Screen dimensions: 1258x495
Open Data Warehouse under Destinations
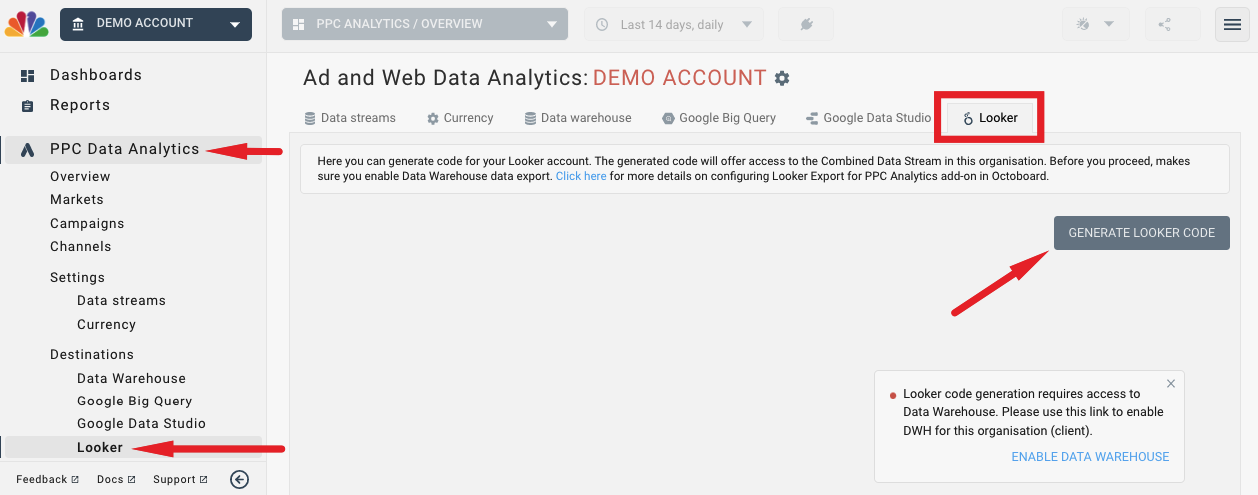click(x=131, y=379)
